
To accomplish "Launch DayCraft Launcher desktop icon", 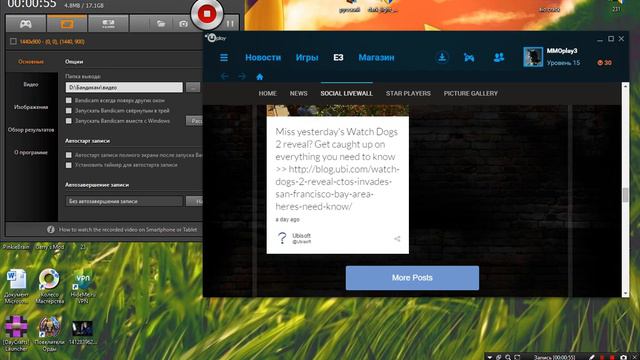I will click(x=16, y=333).
